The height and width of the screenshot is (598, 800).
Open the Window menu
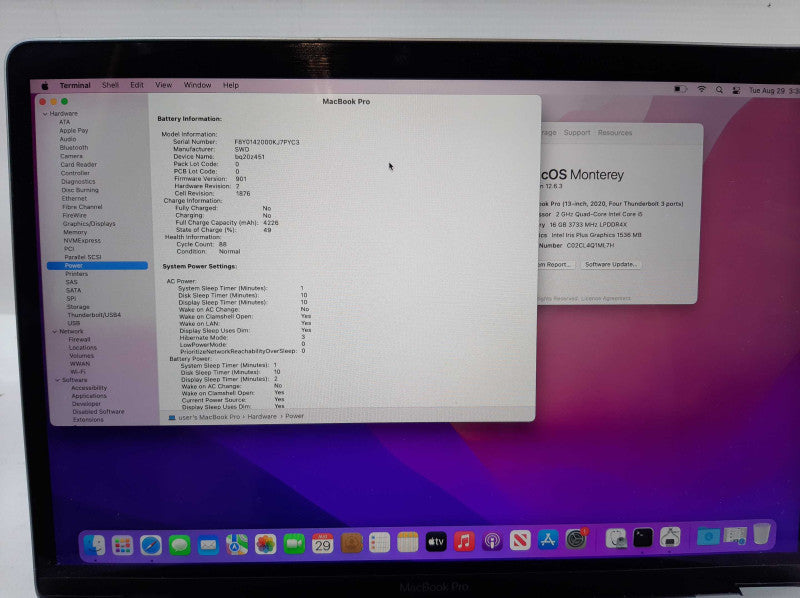click(x=197, y=85)
